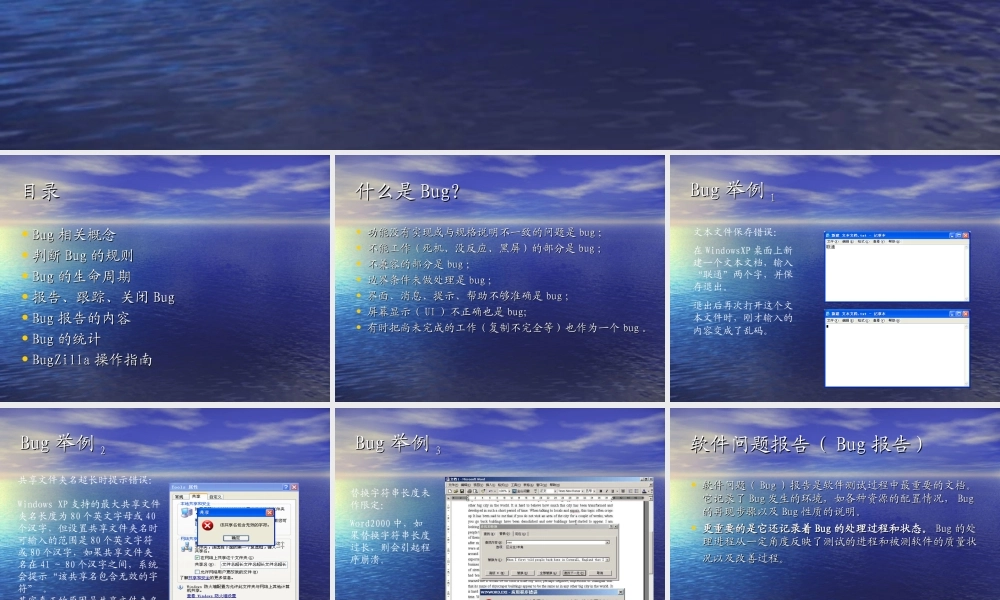Click the 确定 button in the error message box
This screenshot has width=1000, height=600.
pyautogui.click(x=236, y=537)
